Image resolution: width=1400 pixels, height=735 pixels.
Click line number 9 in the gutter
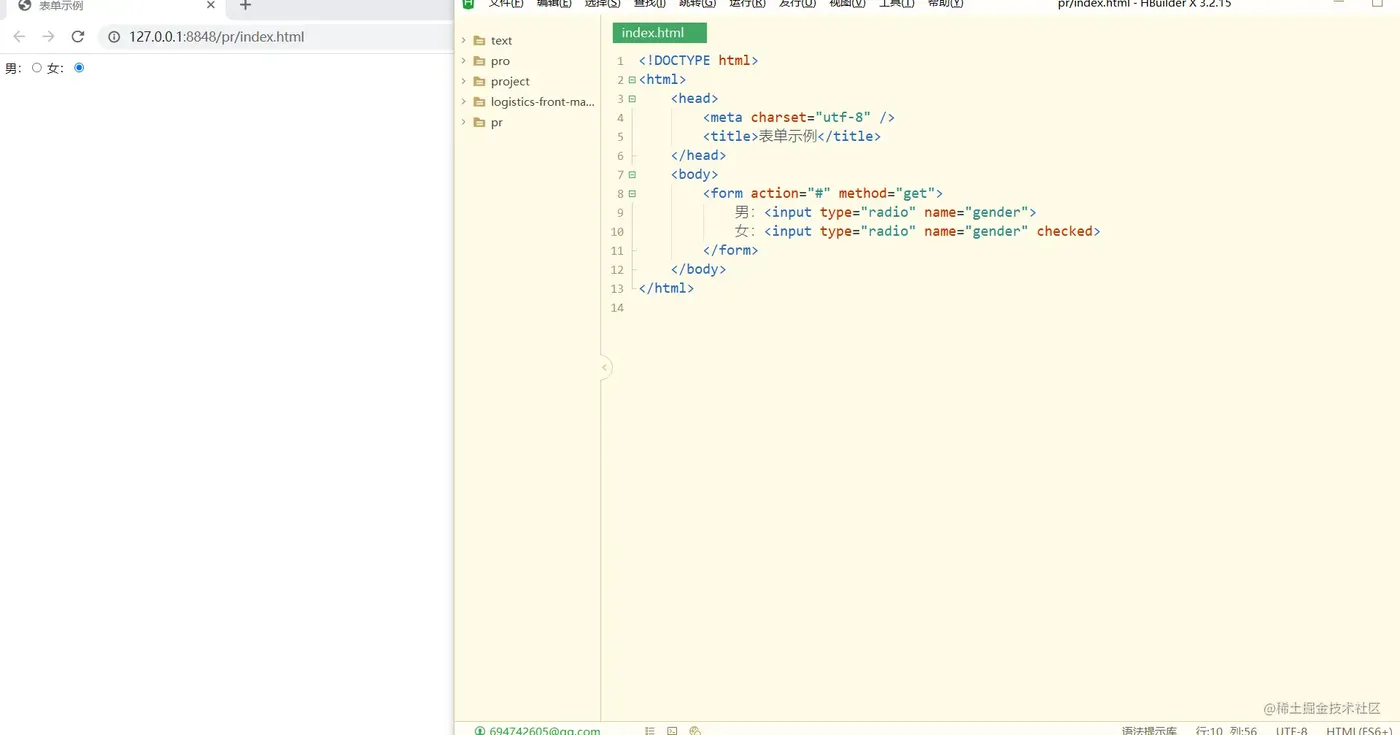[x=620, y=213]
